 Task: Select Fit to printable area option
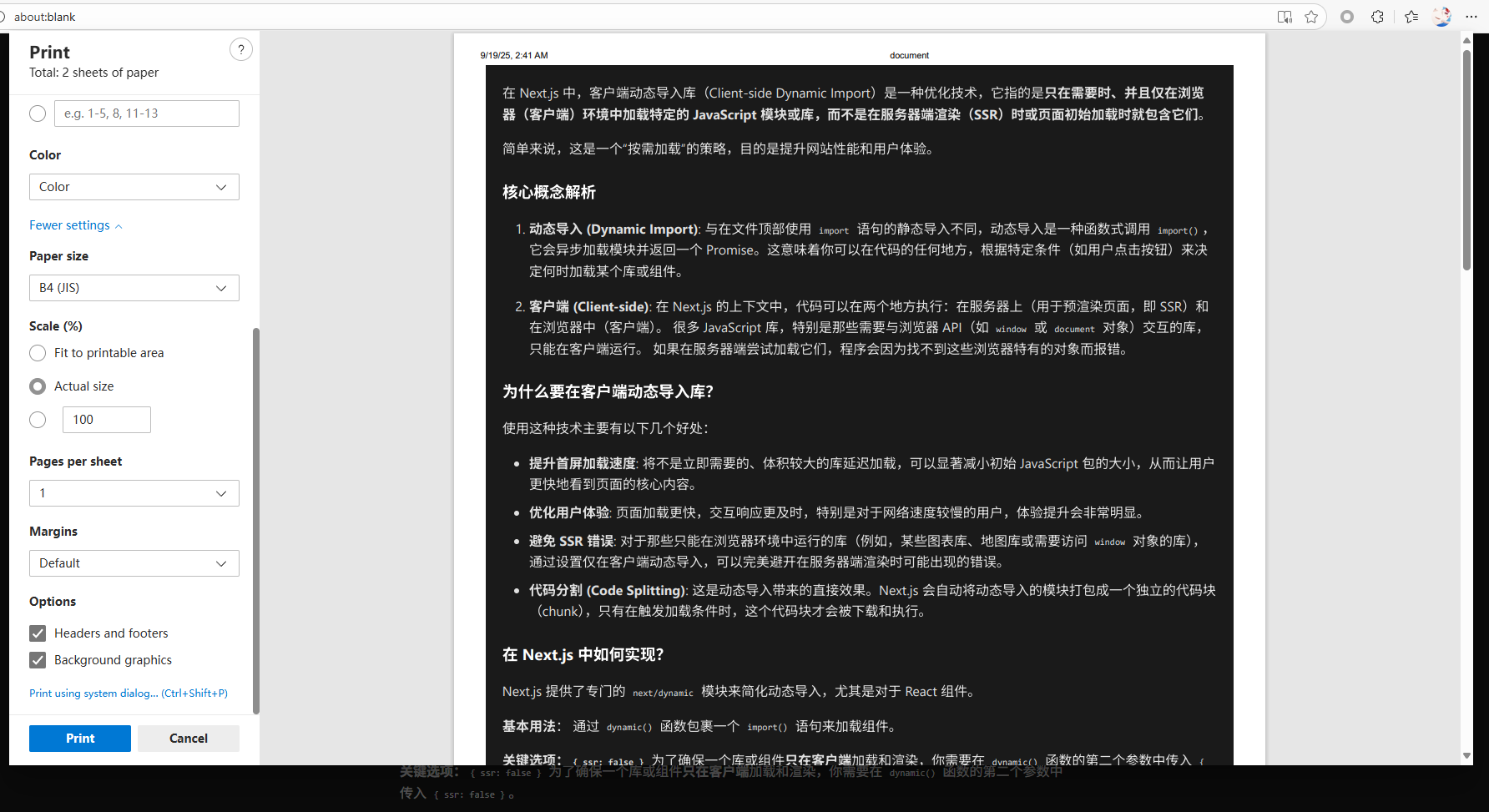coord(38,353)
